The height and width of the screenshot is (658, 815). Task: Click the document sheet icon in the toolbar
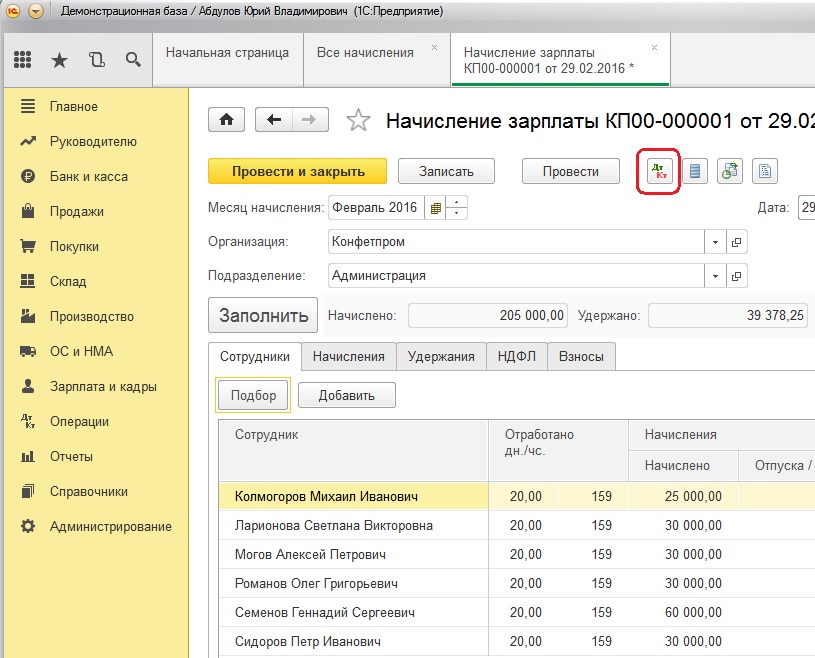[765, 171]
